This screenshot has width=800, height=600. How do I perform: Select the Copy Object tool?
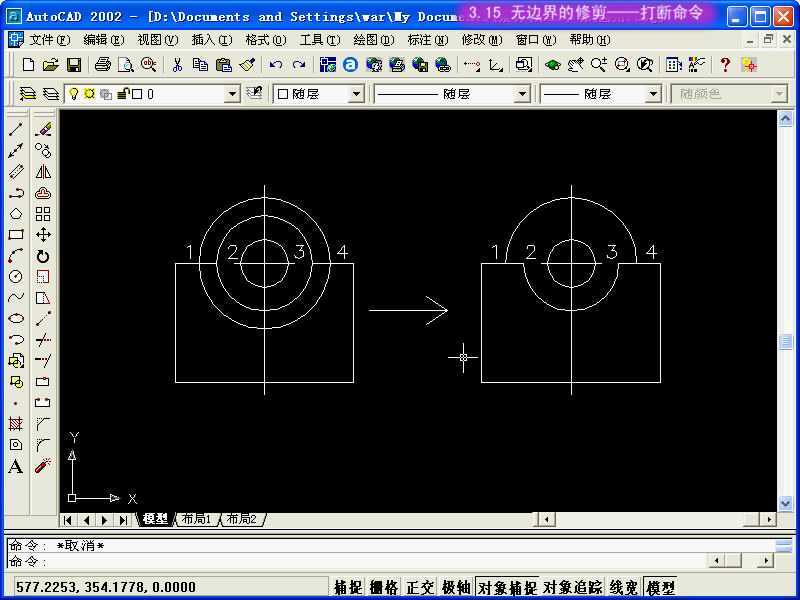point(43,151)
